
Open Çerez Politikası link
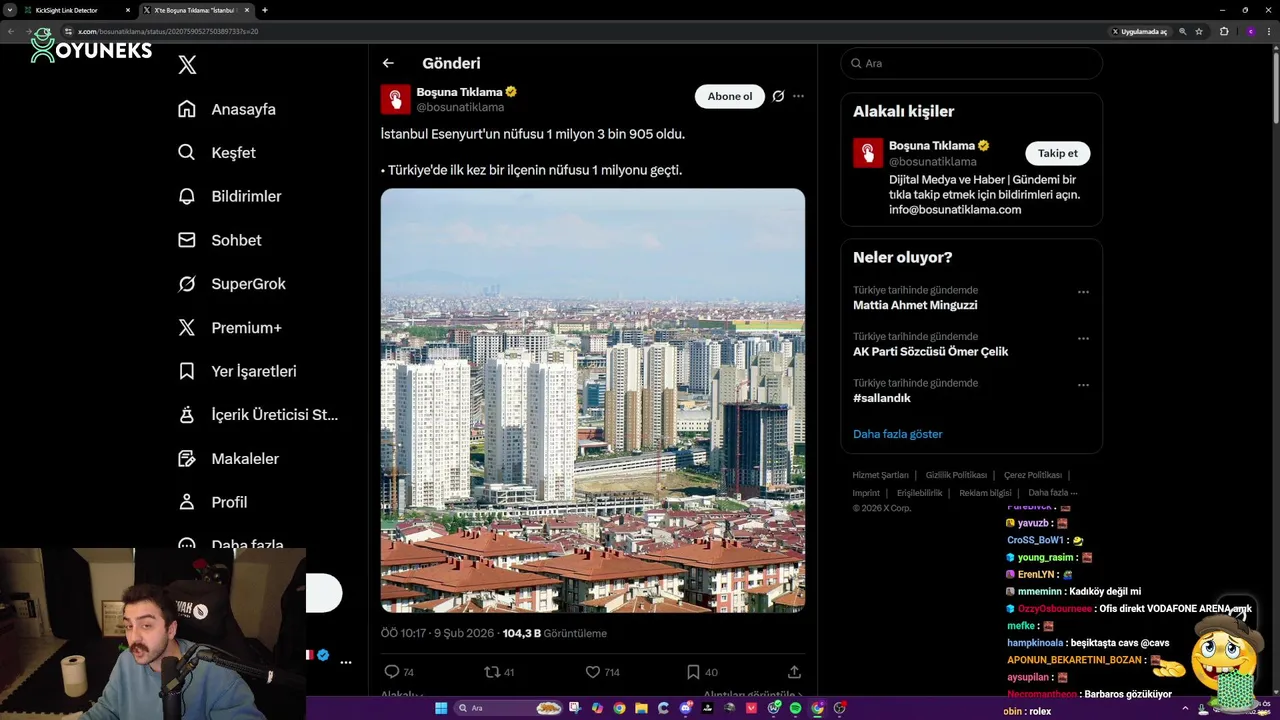[x=1033, y=475]
